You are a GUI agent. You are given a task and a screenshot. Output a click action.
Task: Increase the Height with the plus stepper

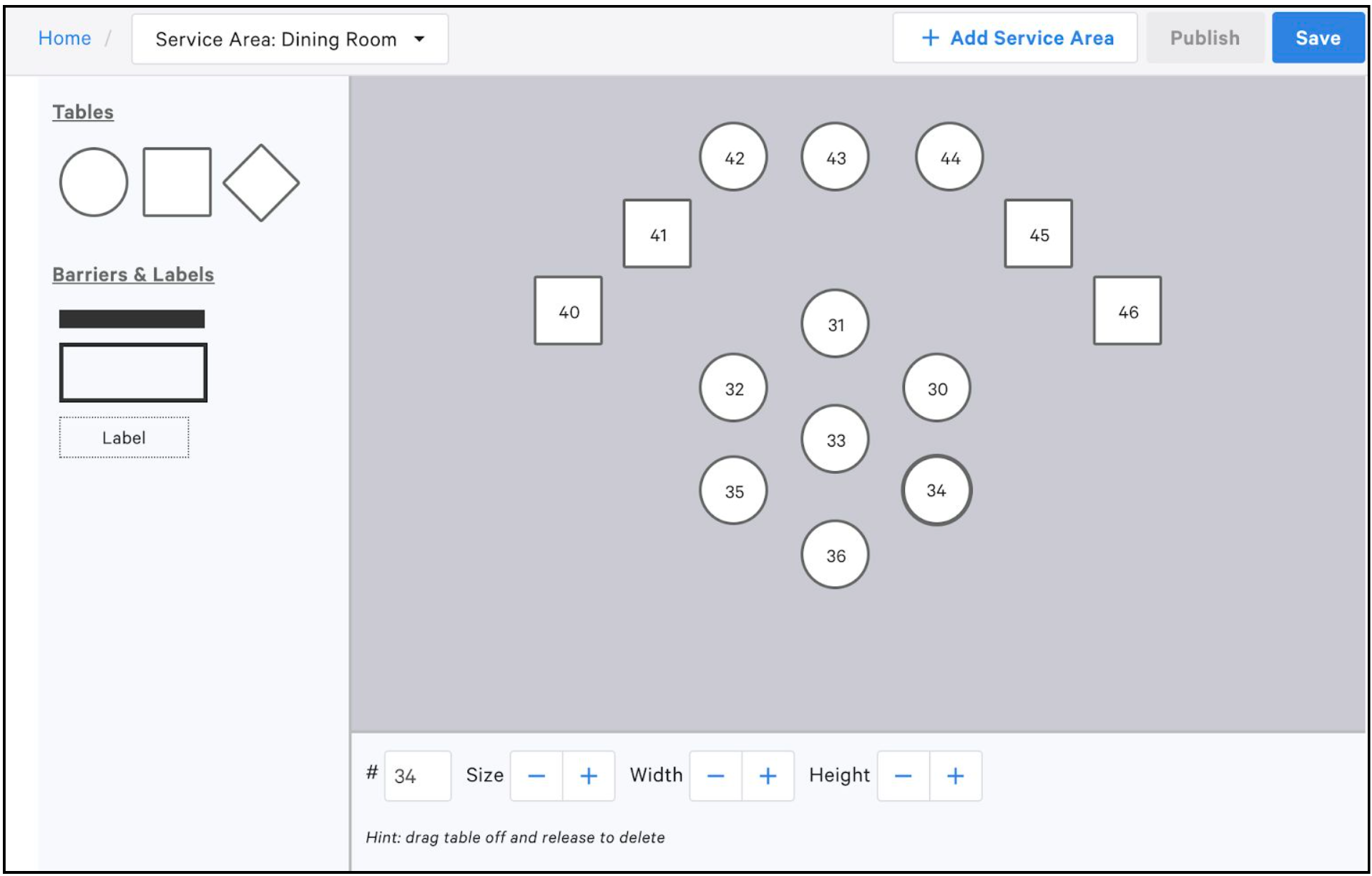pos(954,775)
